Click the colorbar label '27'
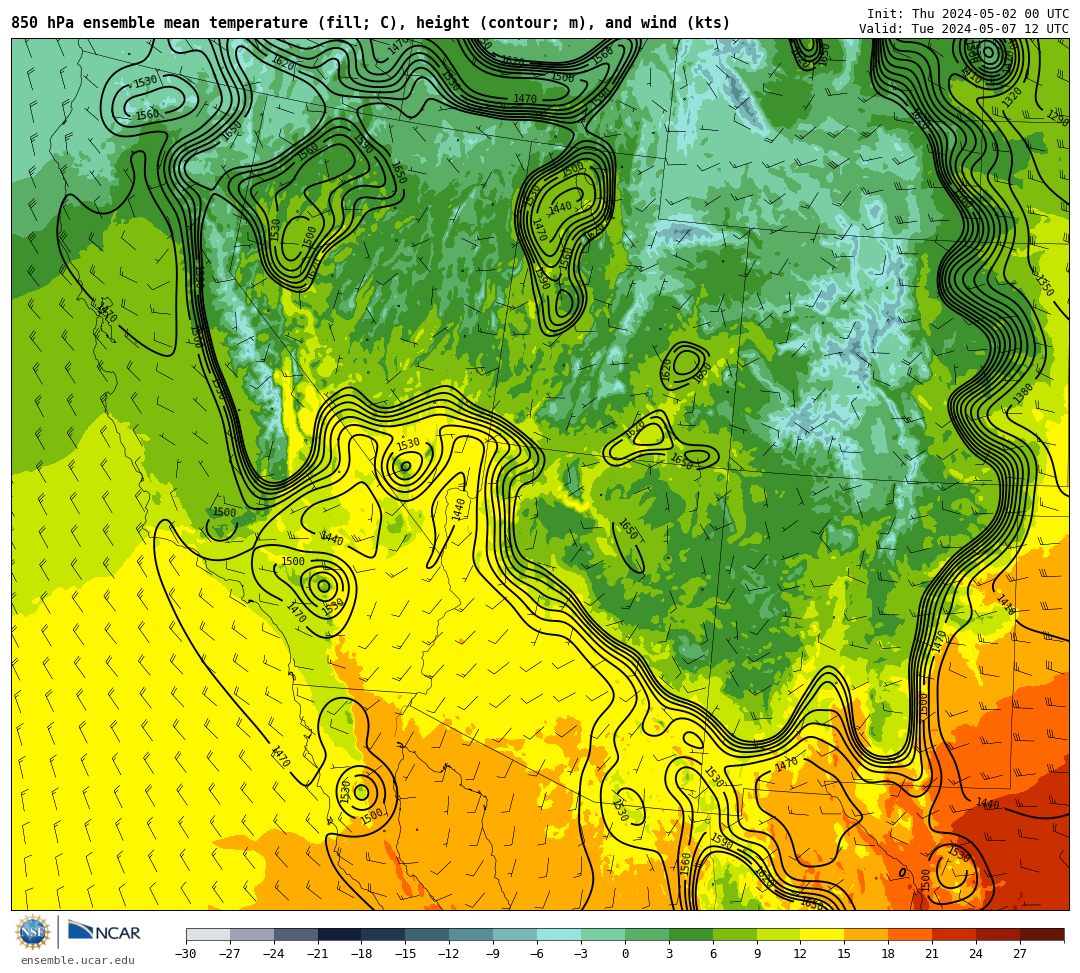The image size is (1080, 973). (1020, 954)
